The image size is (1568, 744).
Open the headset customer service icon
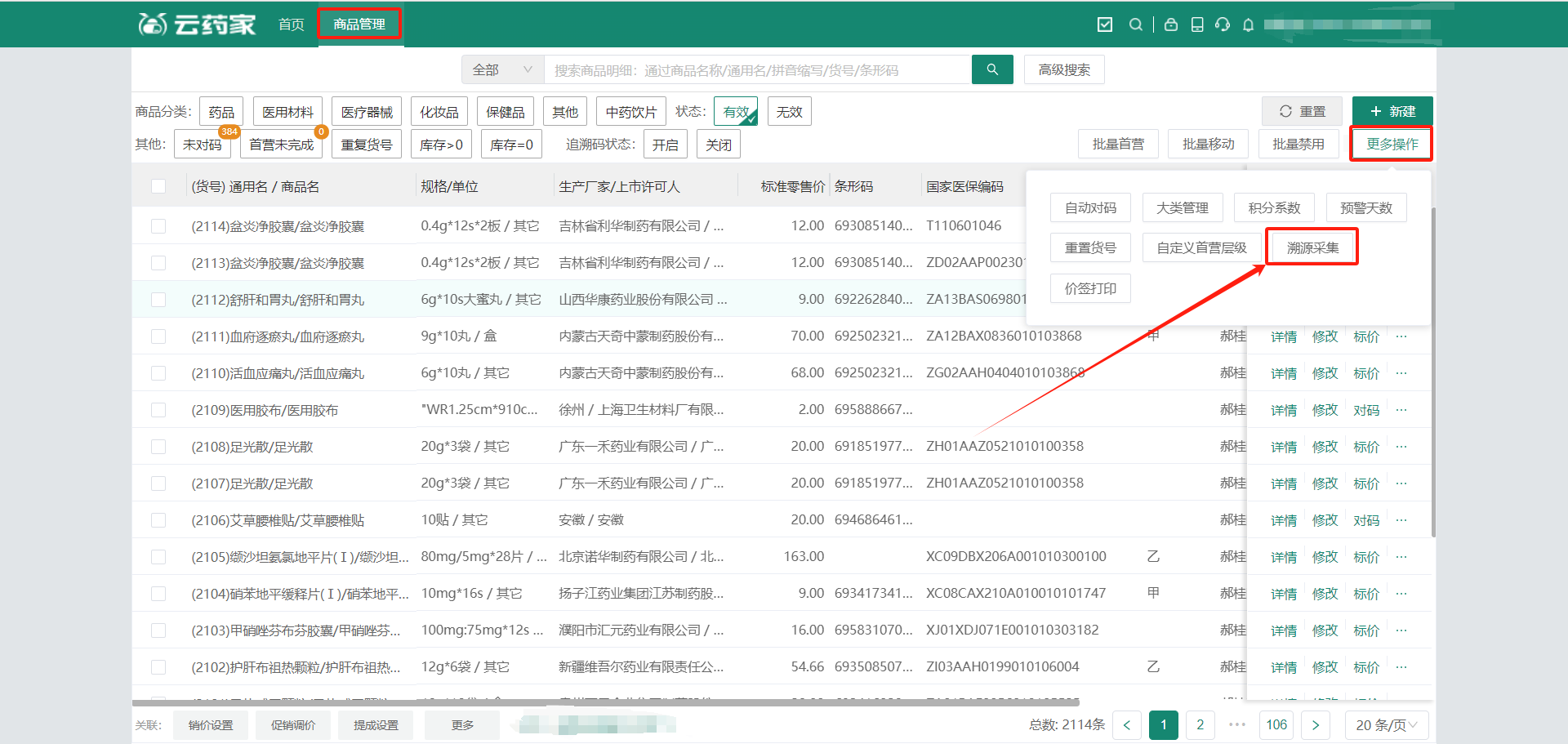(1223, 25)
